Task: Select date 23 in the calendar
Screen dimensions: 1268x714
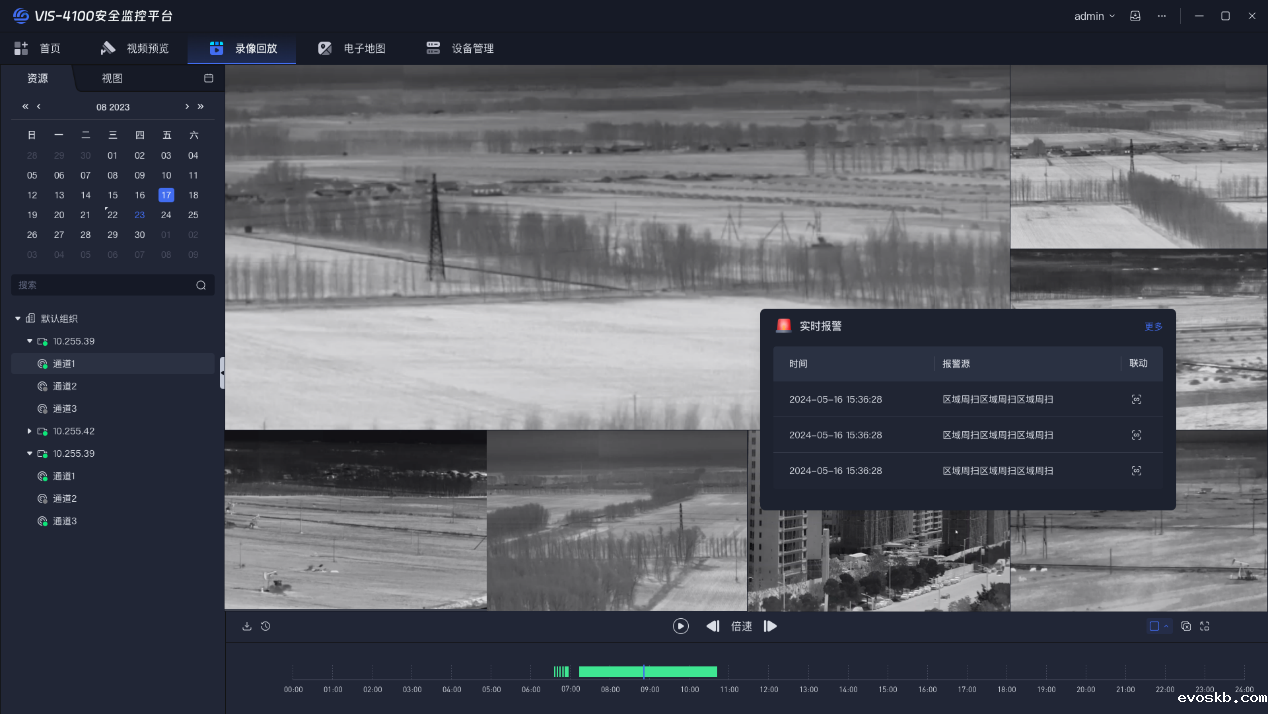Action: tap(140, 215)
